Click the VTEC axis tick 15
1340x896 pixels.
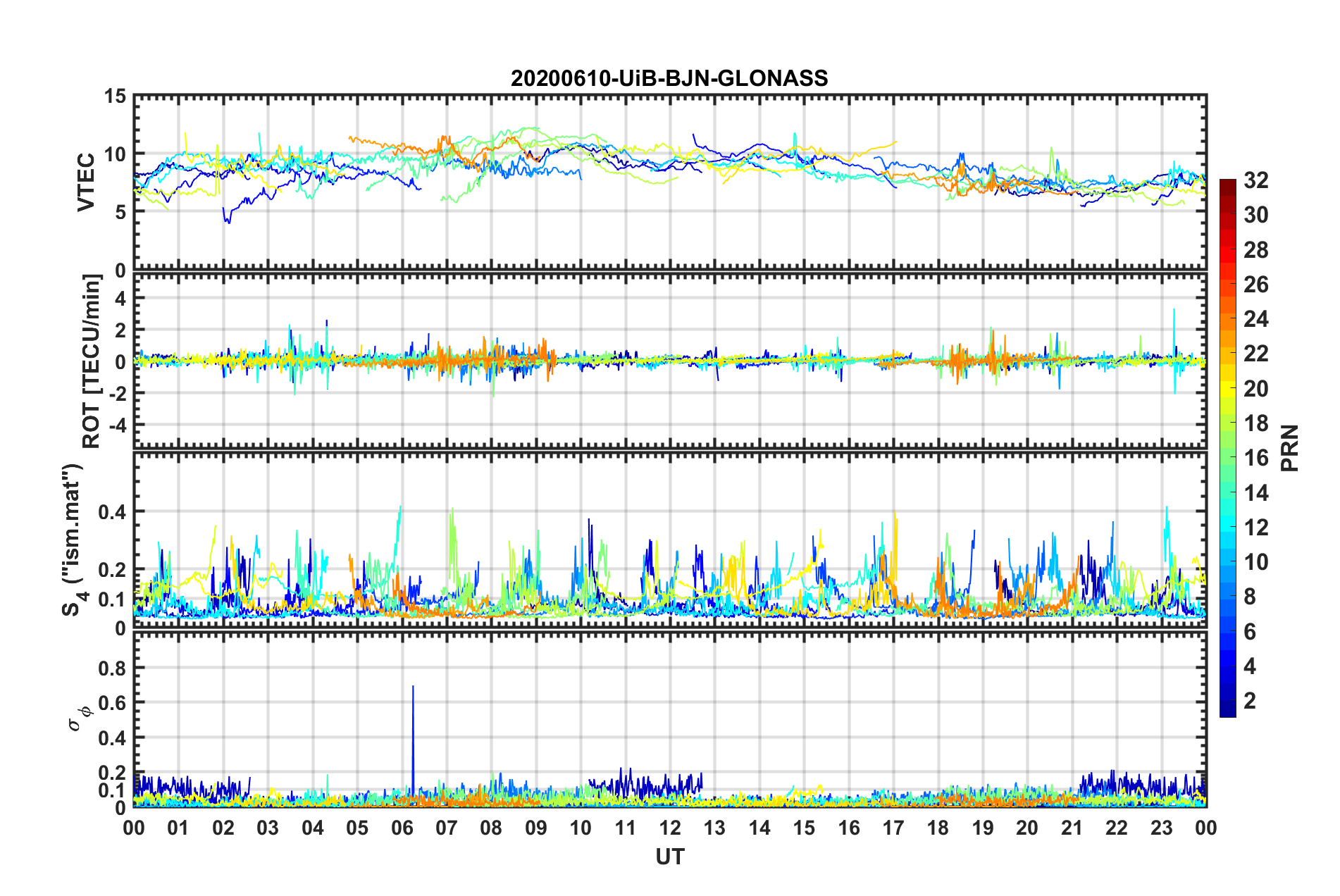click(x=115, y=96)
